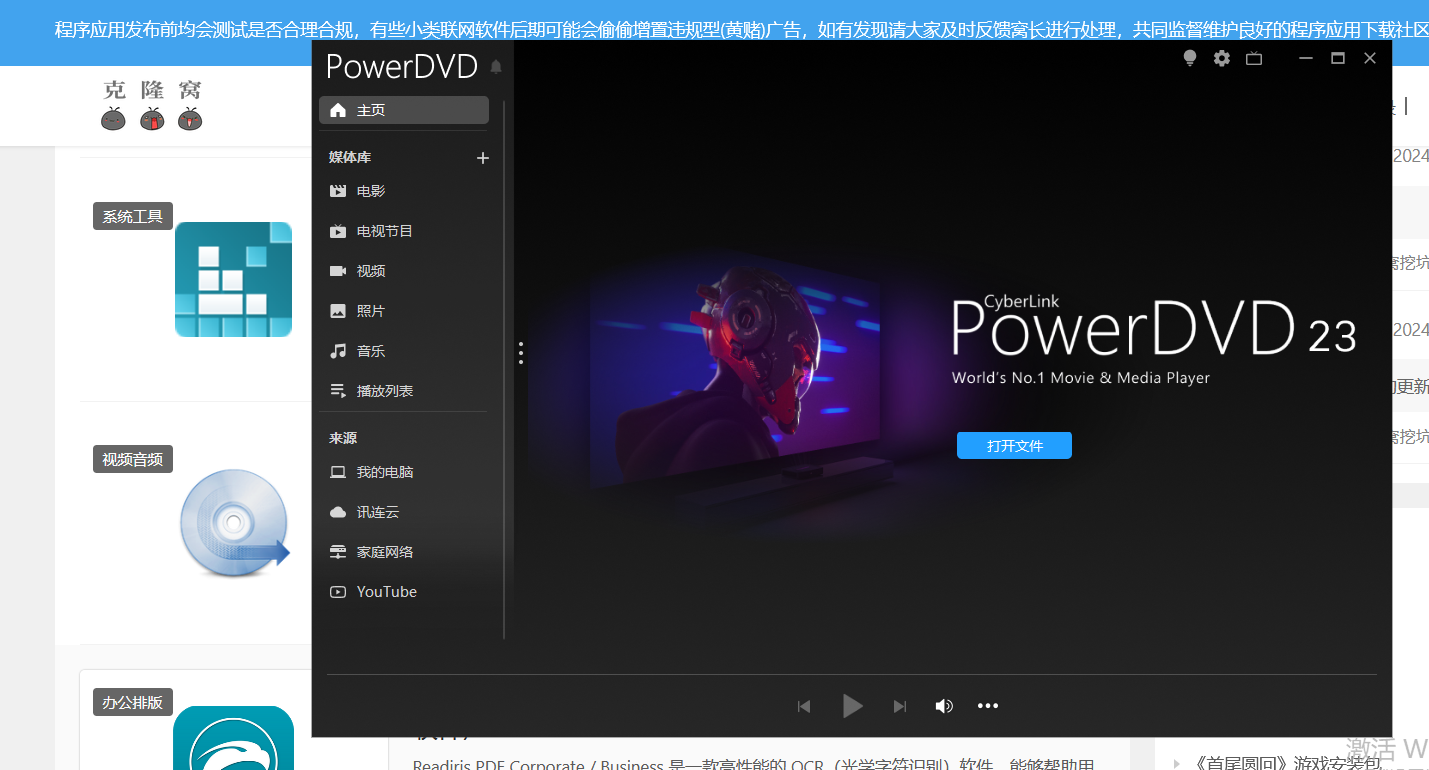This screenshot has width=1429, height=770.
Task: Add to media library with plus icon
Action: pos(483,158)
